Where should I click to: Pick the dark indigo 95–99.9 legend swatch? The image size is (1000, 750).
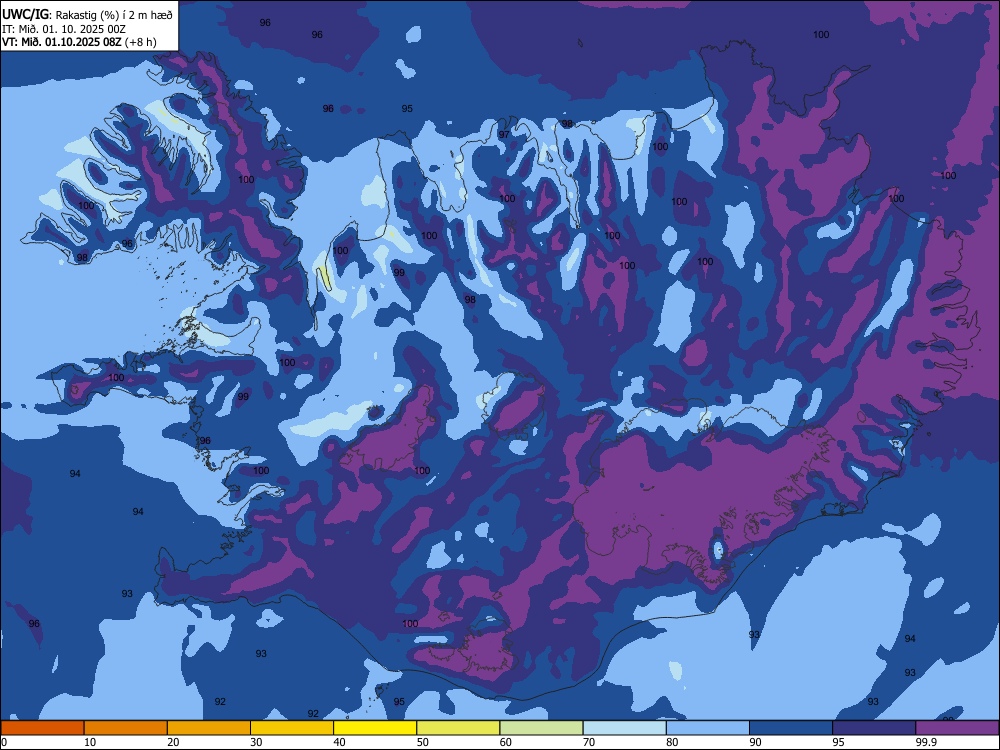coord(874,728)
